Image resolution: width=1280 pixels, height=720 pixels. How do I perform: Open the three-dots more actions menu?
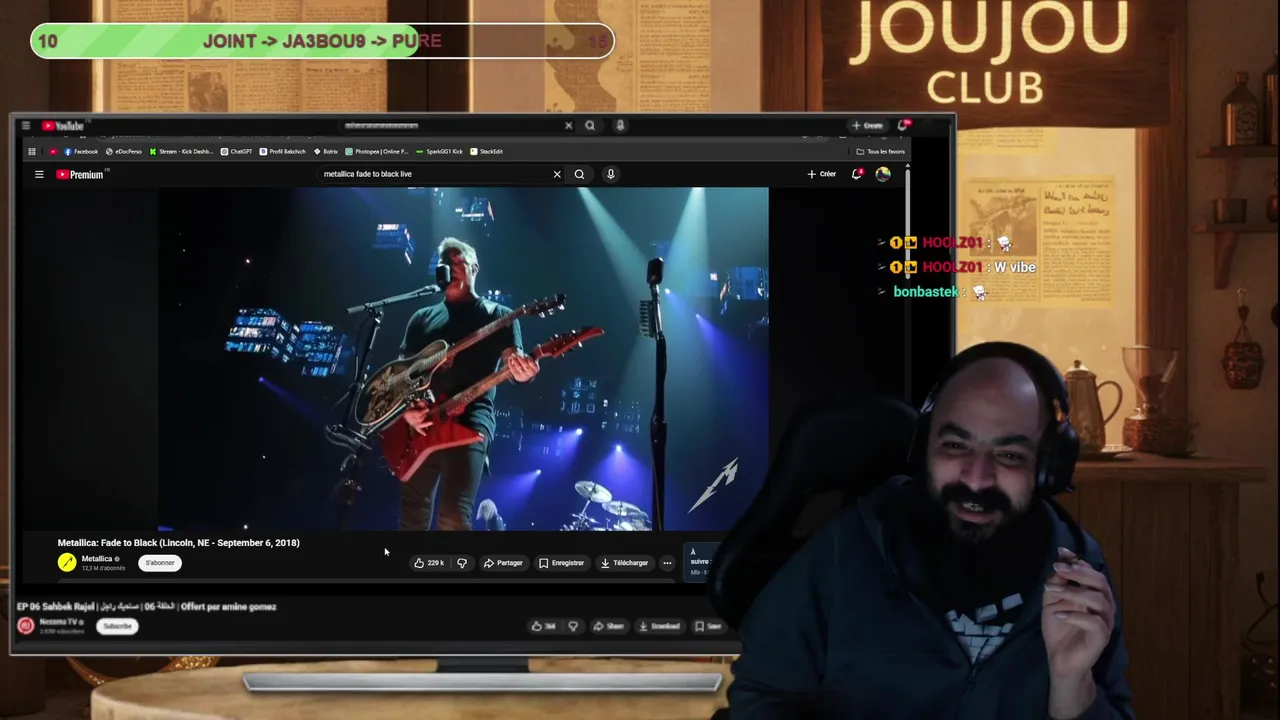pyautogui.click(x=667, y=563)
